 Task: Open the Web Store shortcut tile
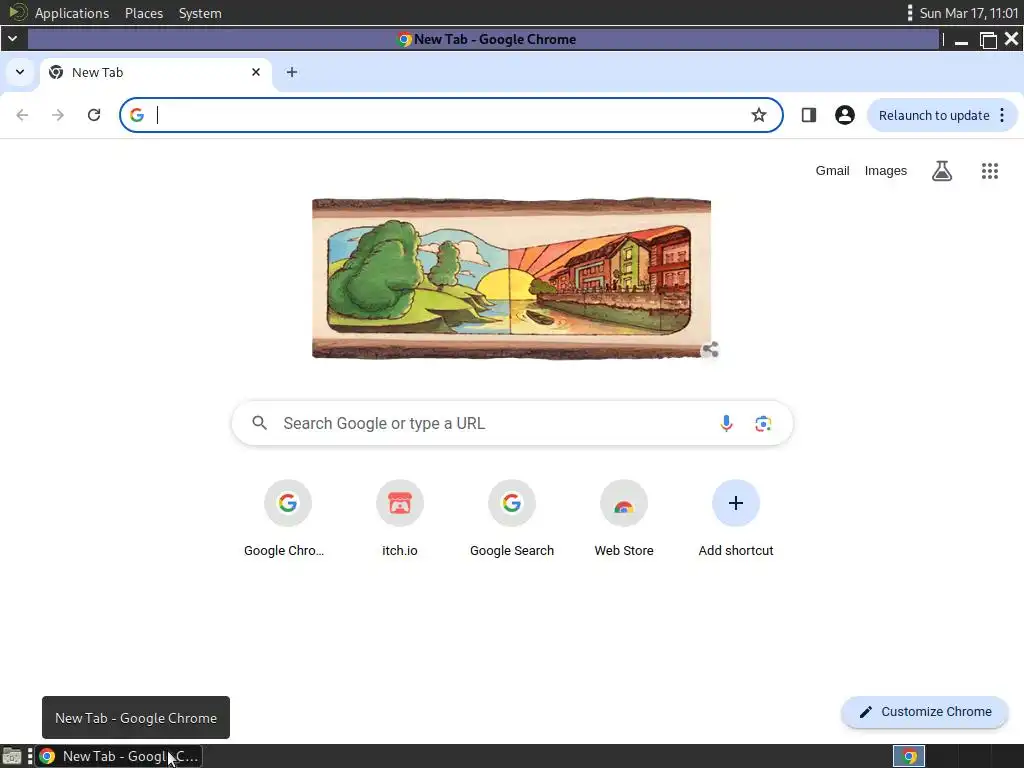click(x=624, y=518)
